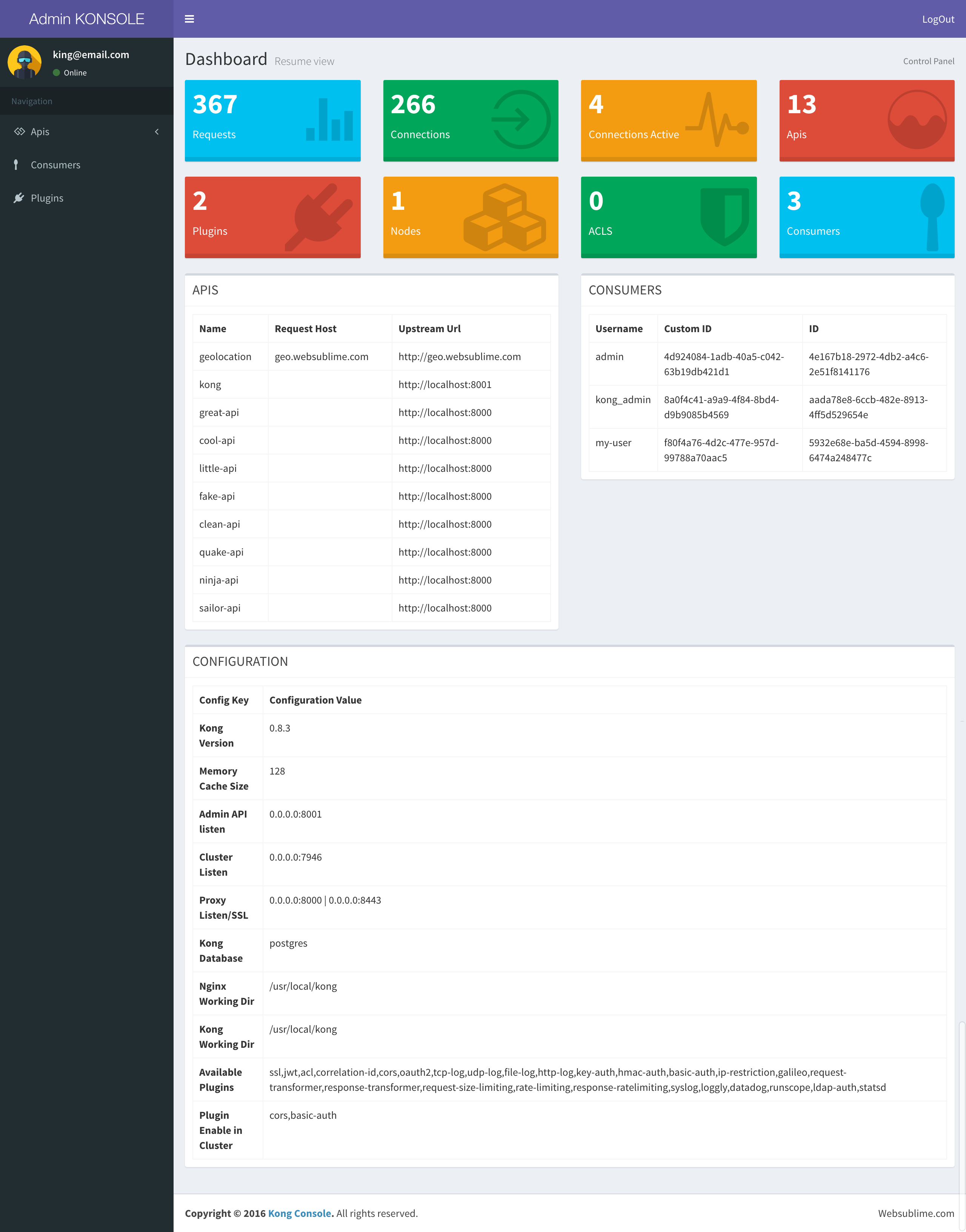The height and width of the screenshot is (1232, 966).
Task: Select the kong API row name
Action: 210,385
